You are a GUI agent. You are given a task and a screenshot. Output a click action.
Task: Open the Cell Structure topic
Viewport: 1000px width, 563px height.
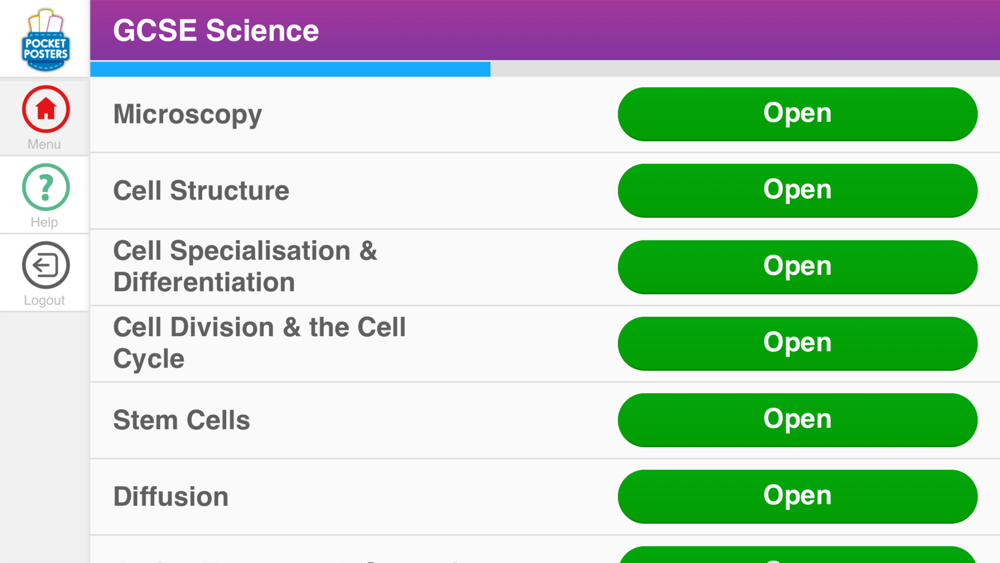(x=797, y=190)
